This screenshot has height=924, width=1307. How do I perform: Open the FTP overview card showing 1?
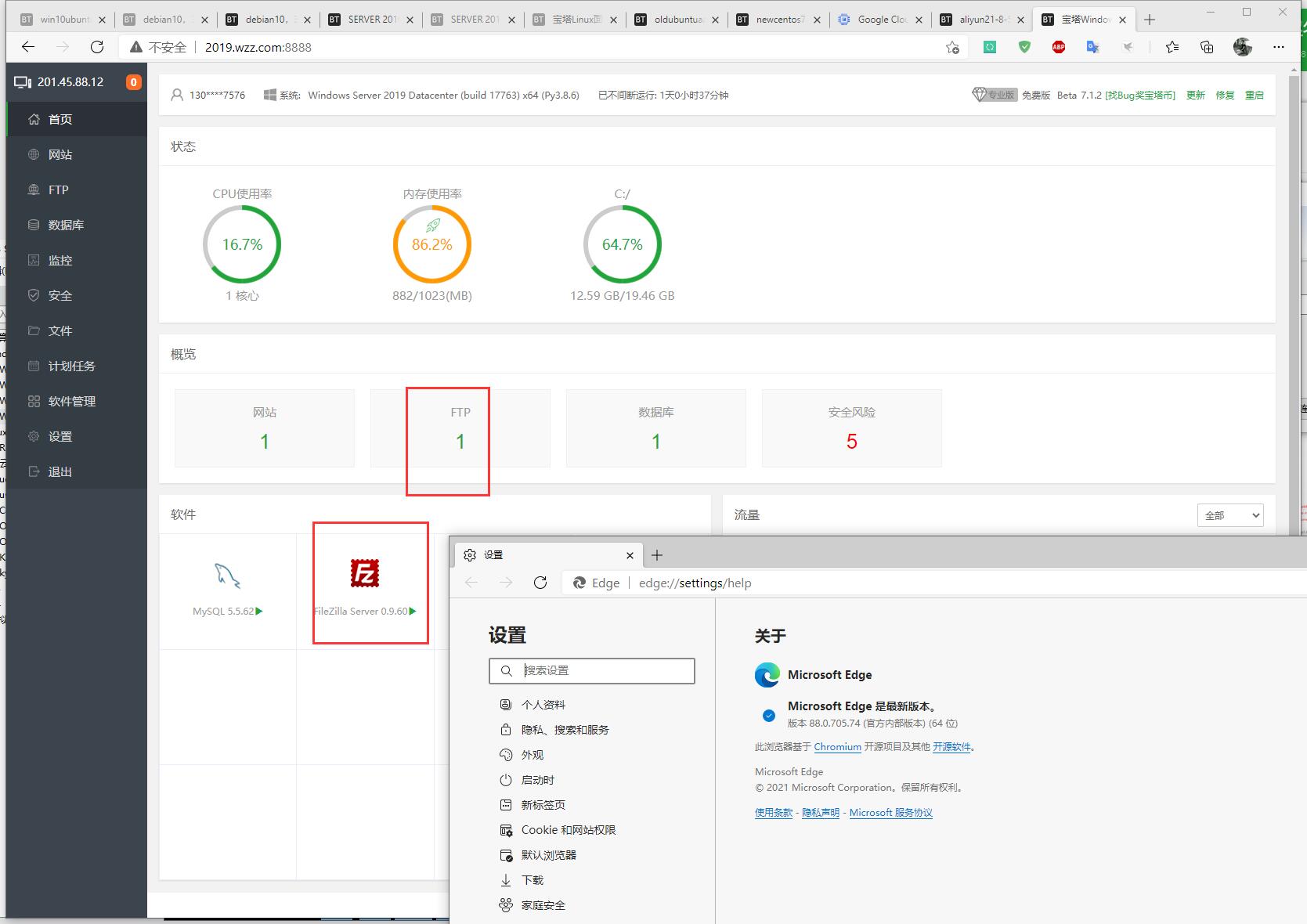point(460,428)
